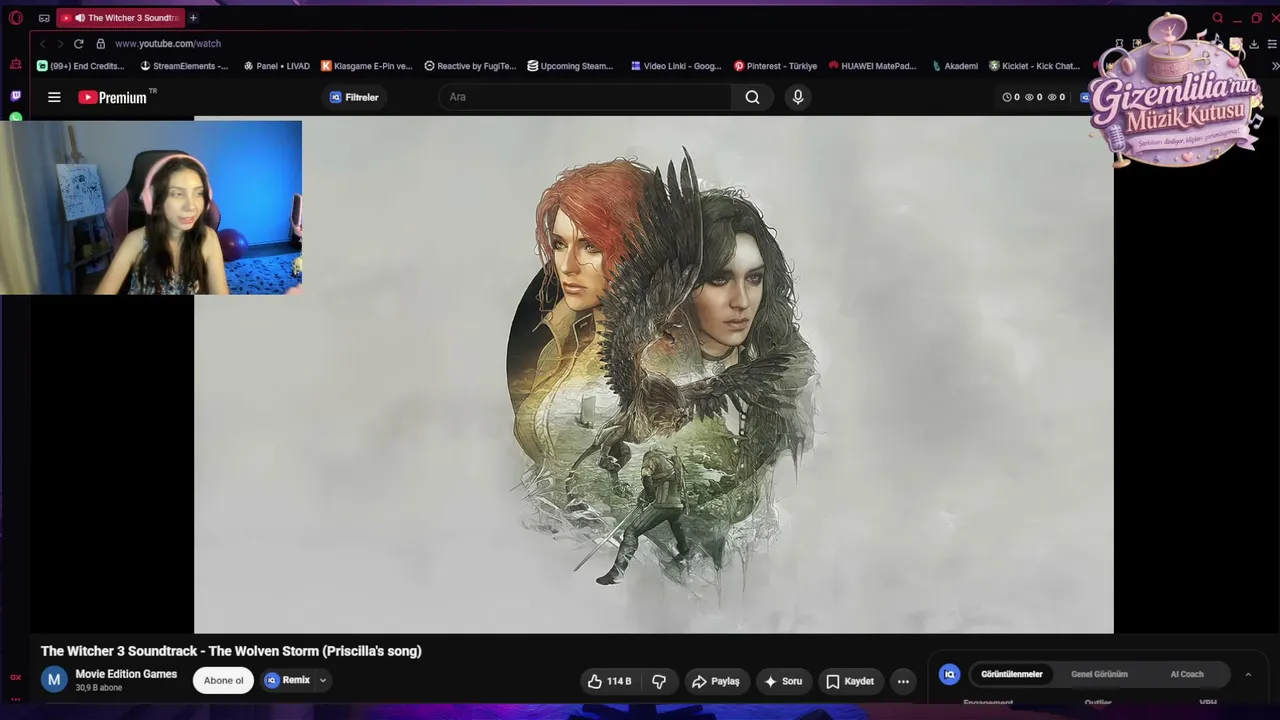This screenshot has width=1280, height=720.
Task: Dislike the video
Action: coord(659,681)
